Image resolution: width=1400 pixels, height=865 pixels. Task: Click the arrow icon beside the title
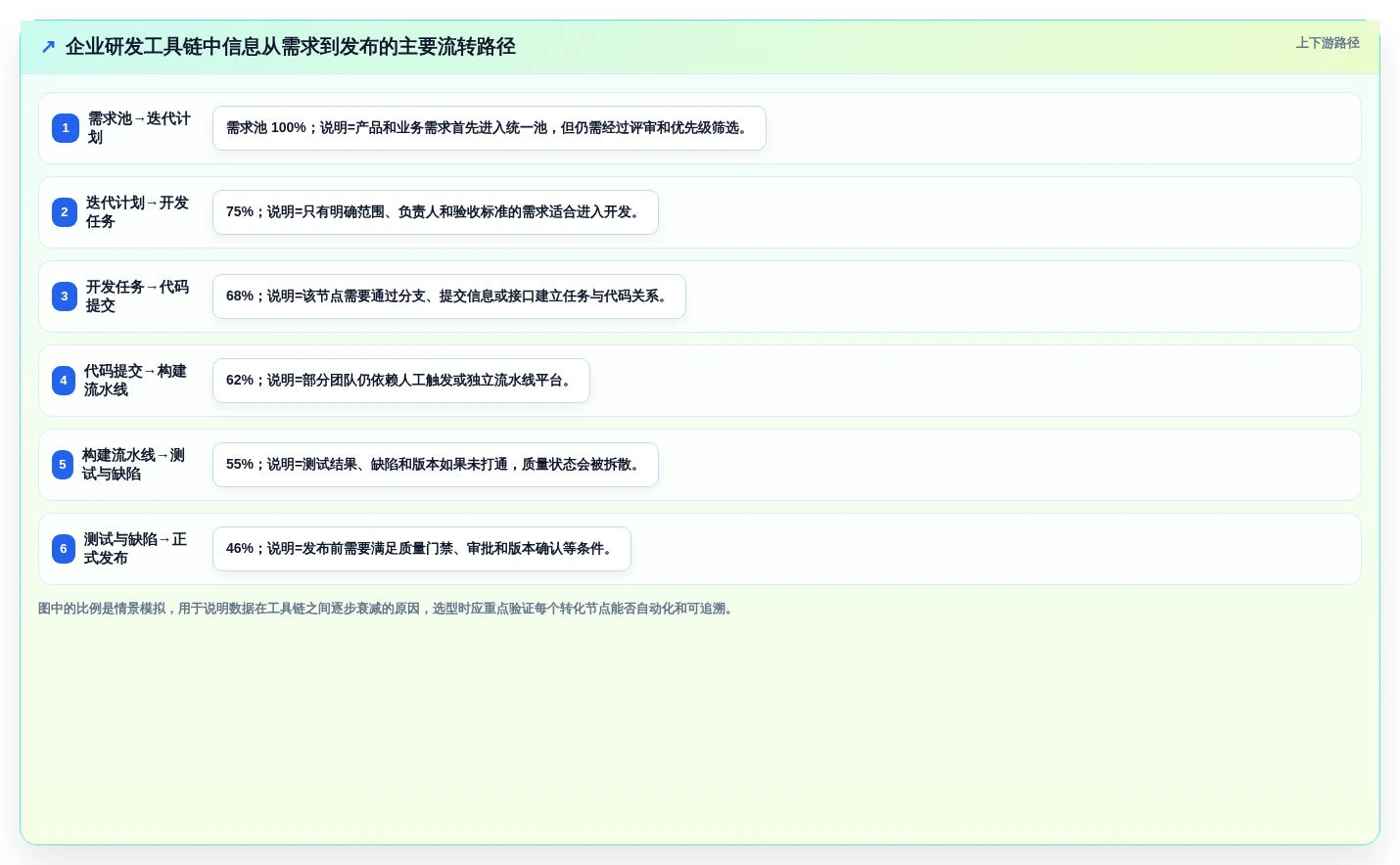(48, 47)
